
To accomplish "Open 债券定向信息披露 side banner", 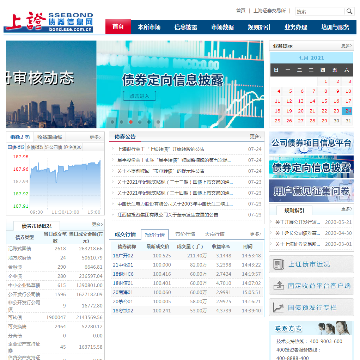I will [311, 167].
